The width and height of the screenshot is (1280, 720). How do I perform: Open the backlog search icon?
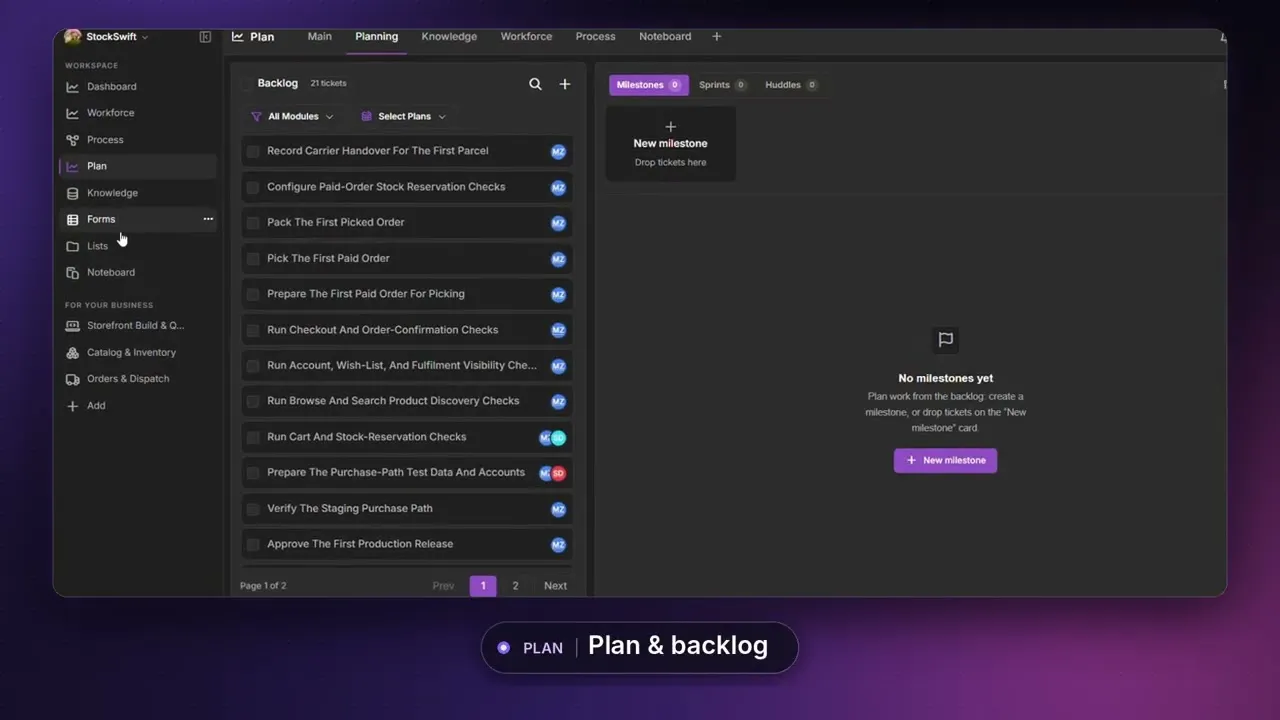coord(535,84)
